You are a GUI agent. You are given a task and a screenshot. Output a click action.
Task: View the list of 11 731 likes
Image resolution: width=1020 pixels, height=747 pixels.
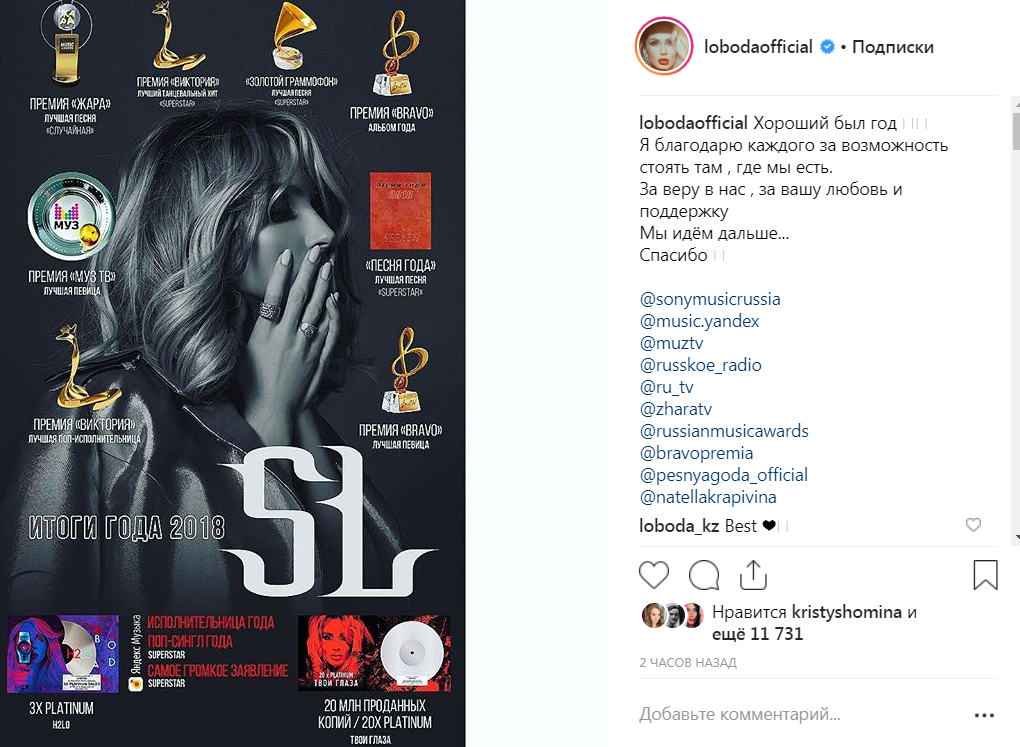(x=758, y=633)
